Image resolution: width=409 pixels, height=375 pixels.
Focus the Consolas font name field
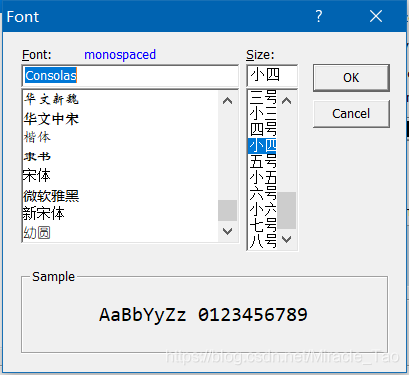130,76
